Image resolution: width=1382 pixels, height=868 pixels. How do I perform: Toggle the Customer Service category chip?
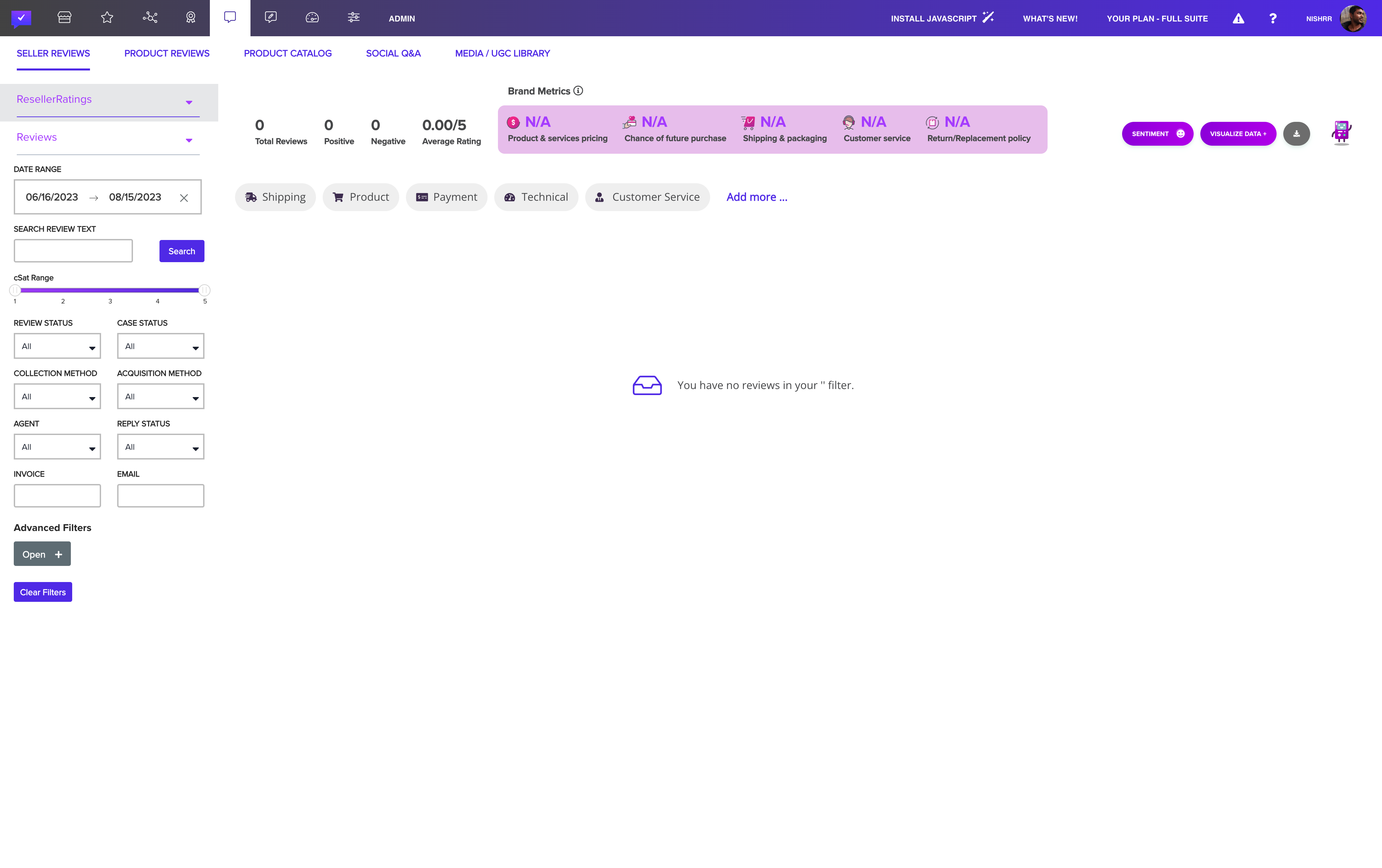coord(647,197)
